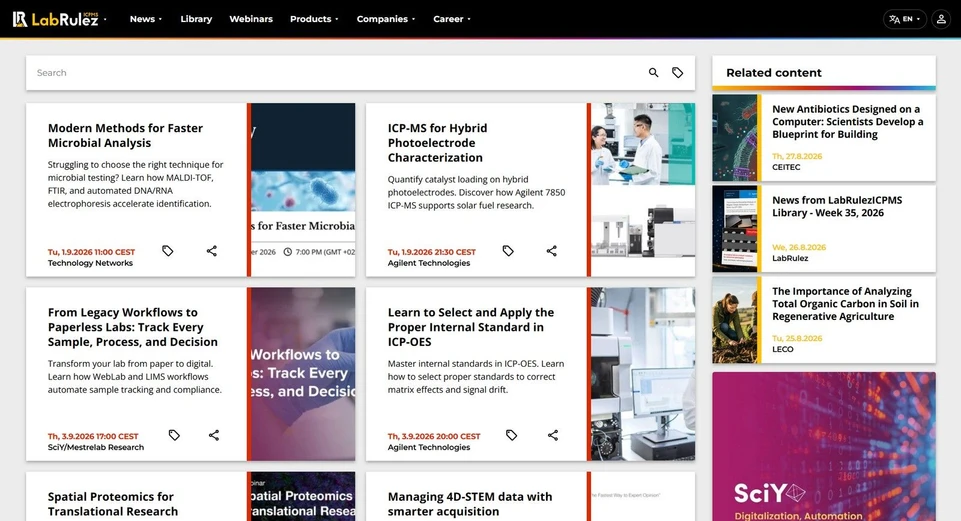The image size is (961, 521).
Task: Tag icon on From Legacy Workflows card
Action: click(174, 435)
